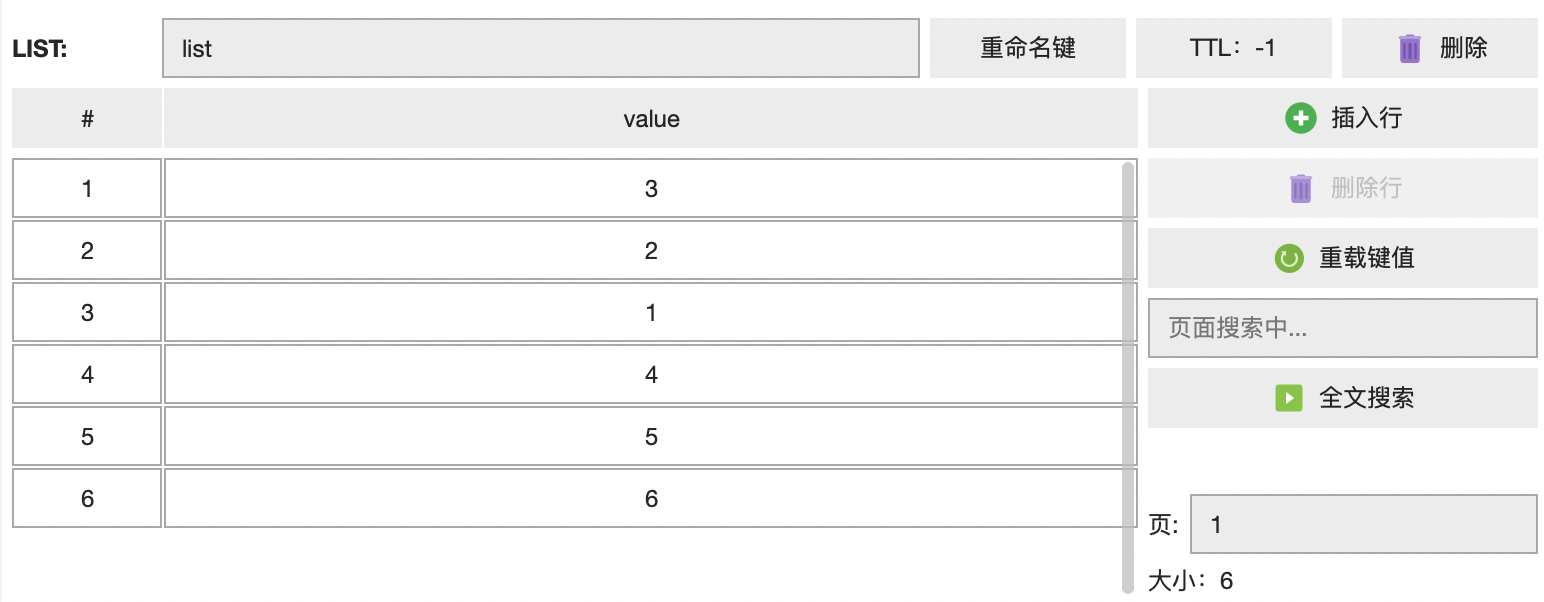Click the index cell of row 5

87,436
